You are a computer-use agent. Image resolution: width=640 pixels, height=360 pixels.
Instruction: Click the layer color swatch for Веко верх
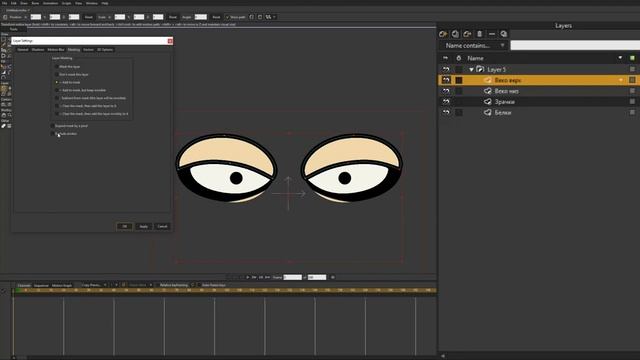[x=632, y=80]
